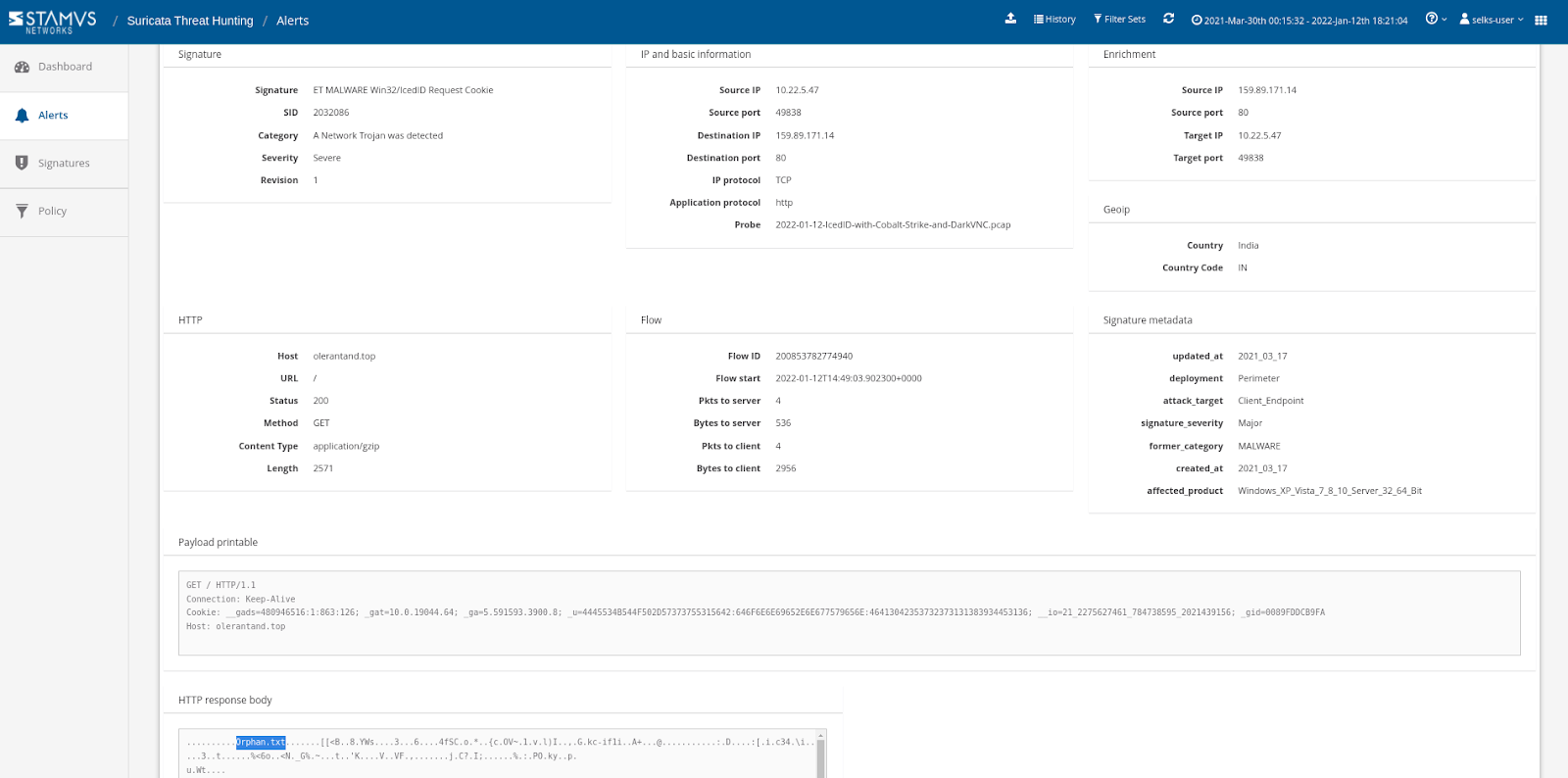Click the Dashboard gauge icon
This screenshot has height=778, width=1568.
click(22, 67)
